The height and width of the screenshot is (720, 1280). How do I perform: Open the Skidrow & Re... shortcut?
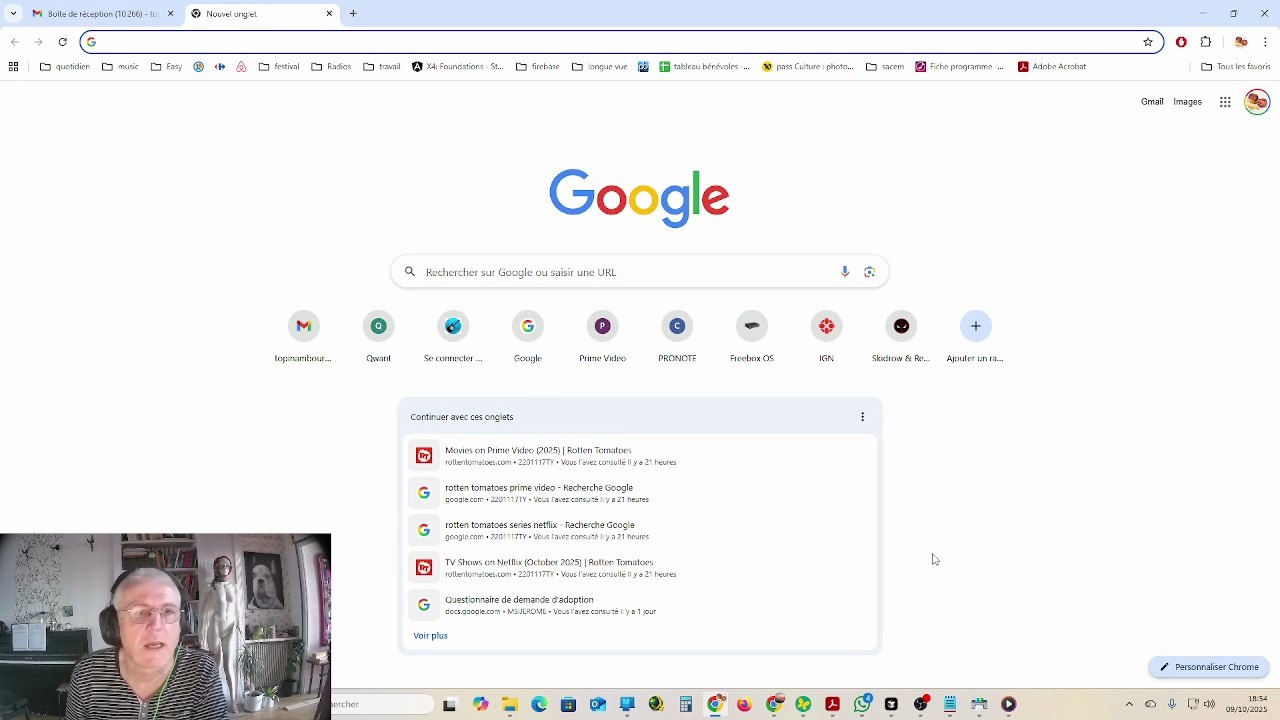coord(901,338)
